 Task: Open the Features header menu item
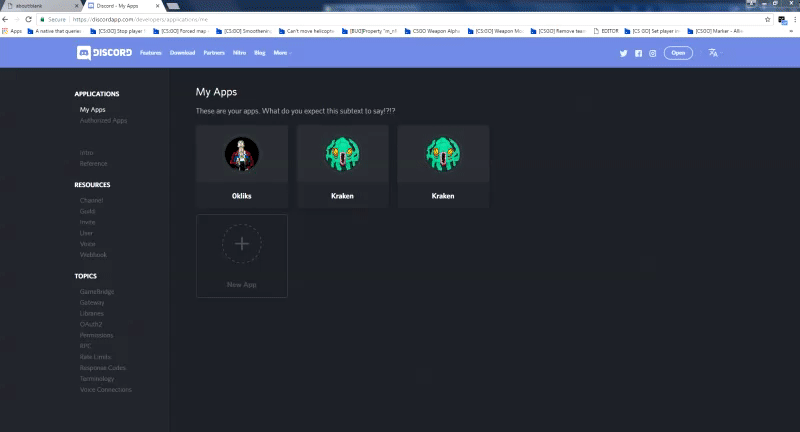pyautogui.click(x=151, y=53)
